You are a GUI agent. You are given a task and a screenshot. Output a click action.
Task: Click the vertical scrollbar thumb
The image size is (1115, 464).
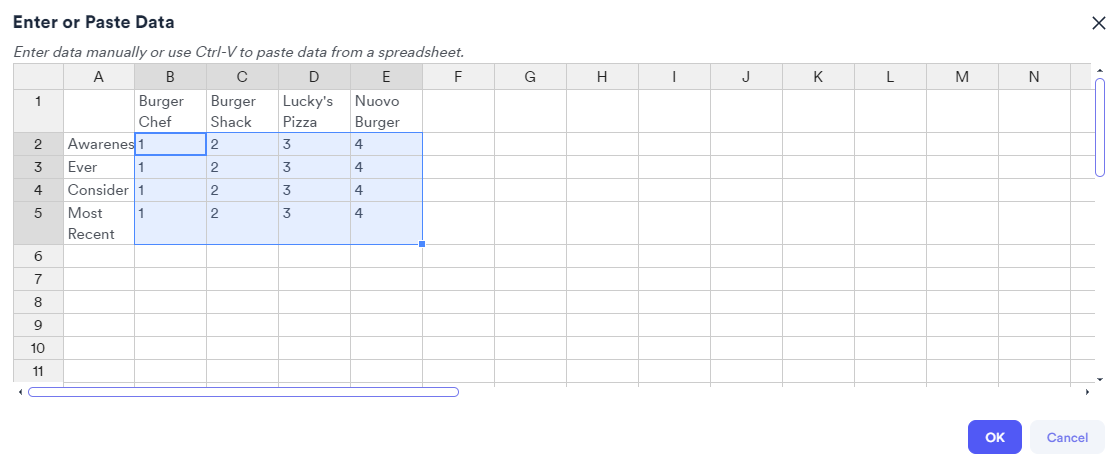pos(1100,126)
